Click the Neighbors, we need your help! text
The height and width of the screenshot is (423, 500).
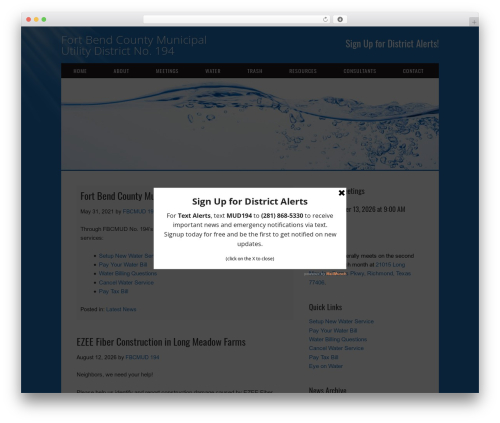[x=115, y=375]
